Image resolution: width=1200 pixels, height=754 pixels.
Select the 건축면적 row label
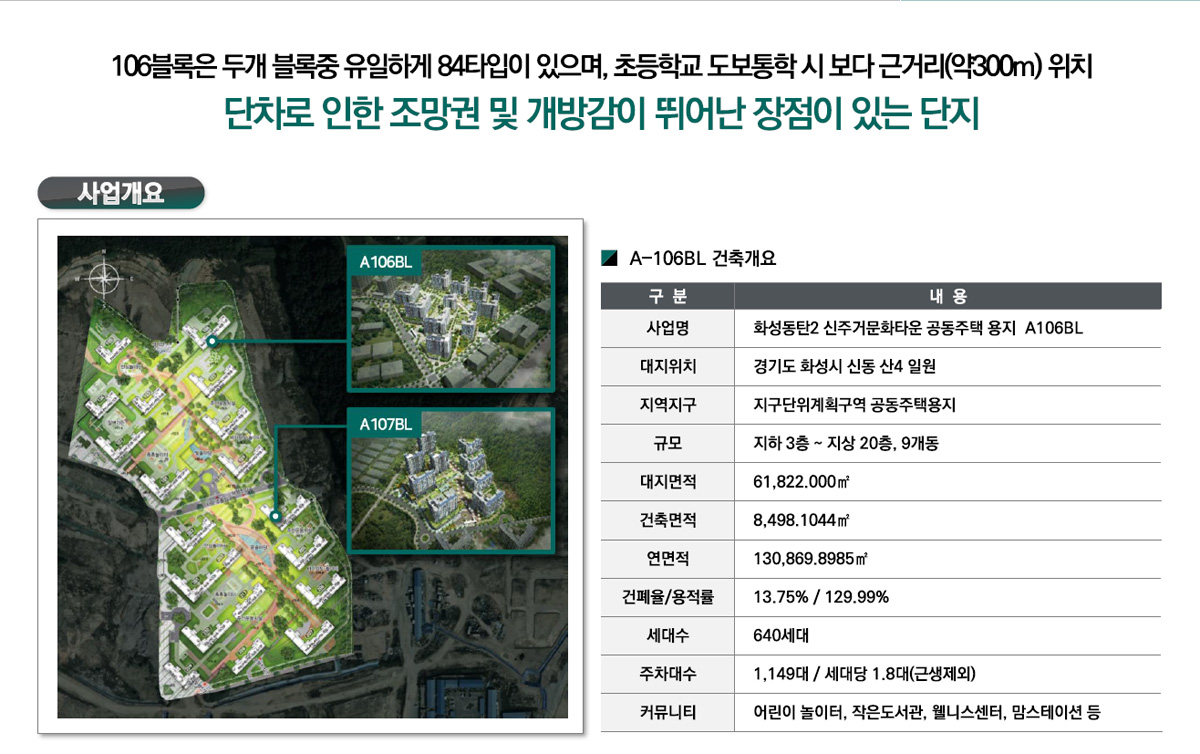click(x=668, y=520)
